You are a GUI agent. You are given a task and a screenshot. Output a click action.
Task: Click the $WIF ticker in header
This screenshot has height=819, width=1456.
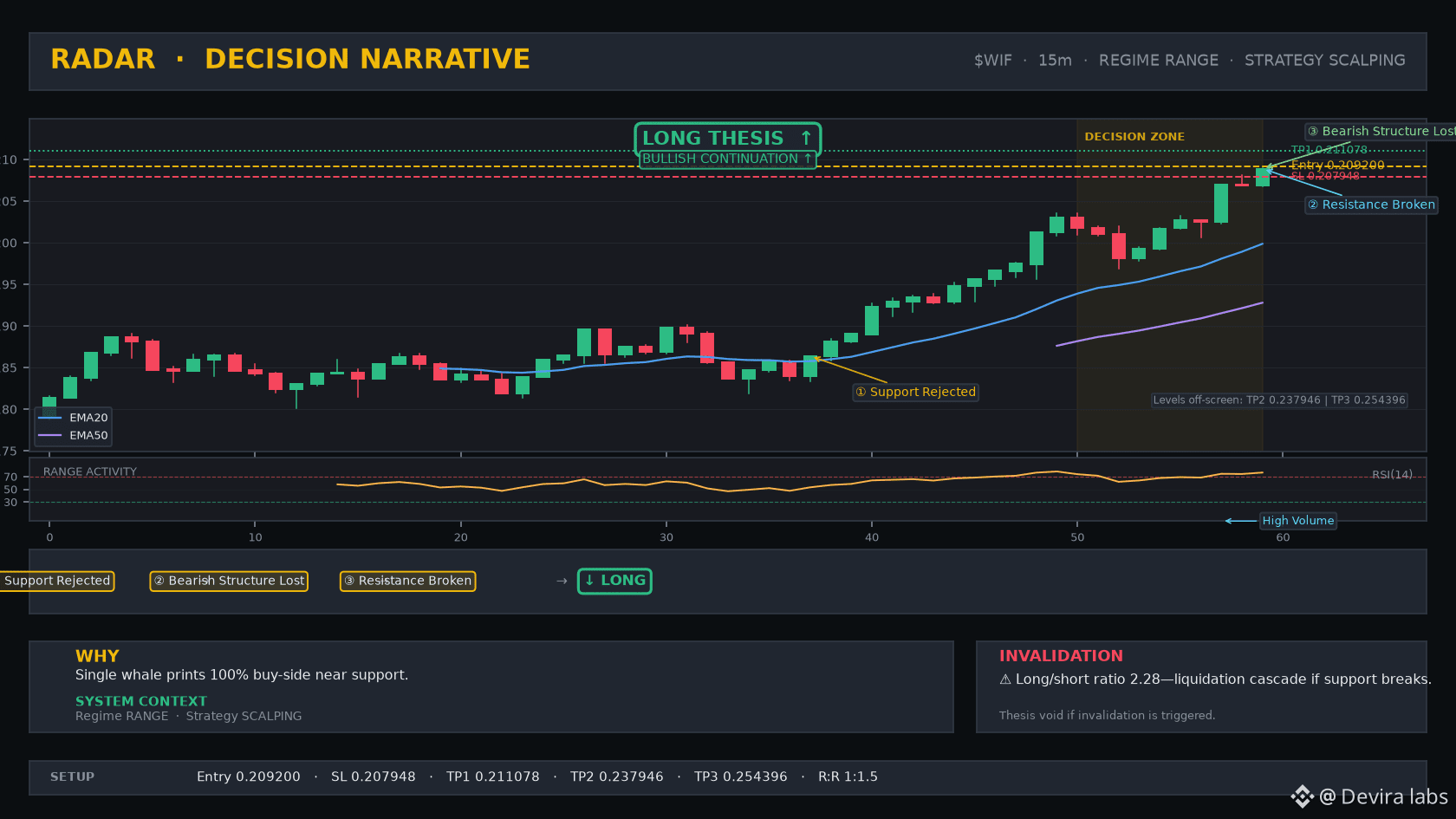pos(992,60)
